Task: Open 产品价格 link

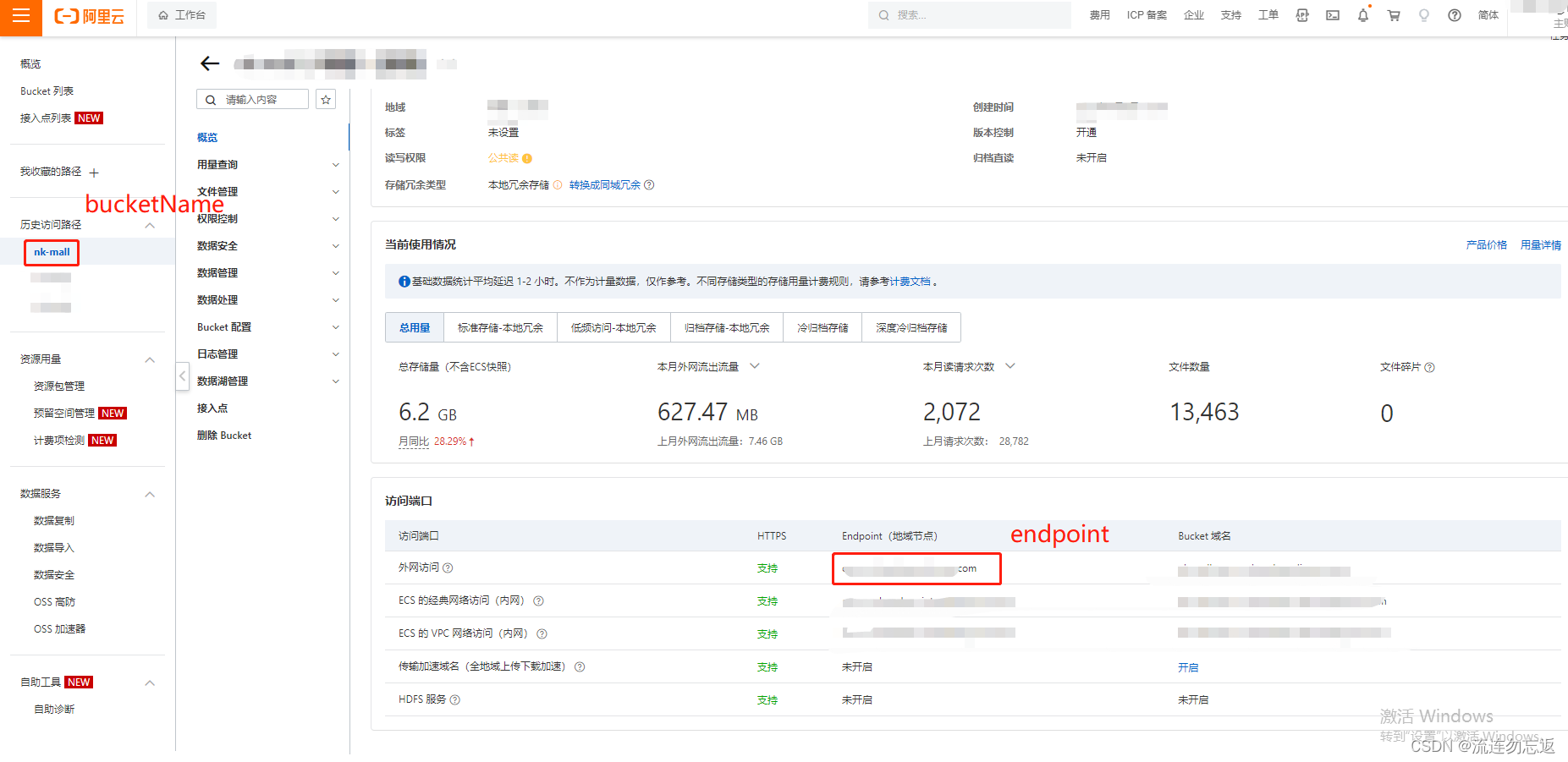Action: pos(1487,245)
